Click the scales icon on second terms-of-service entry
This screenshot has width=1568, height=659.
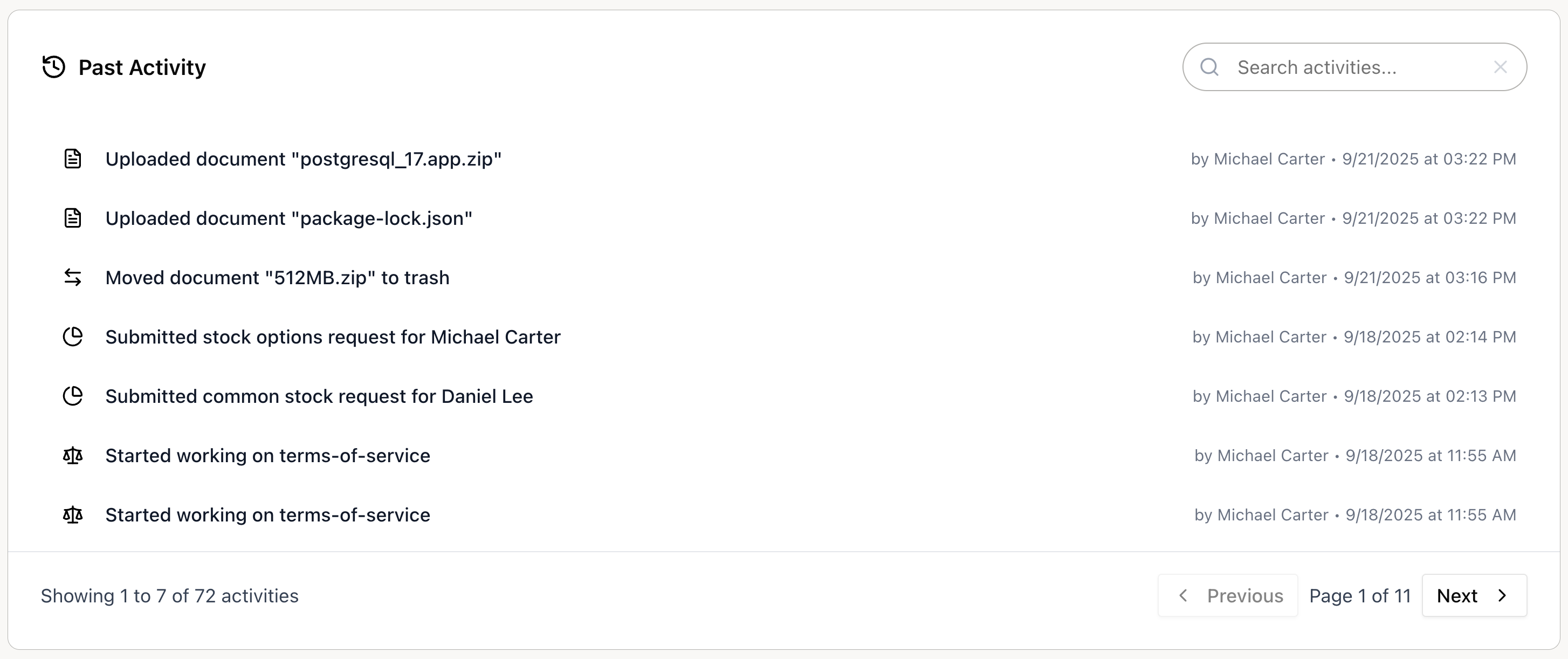73,514
